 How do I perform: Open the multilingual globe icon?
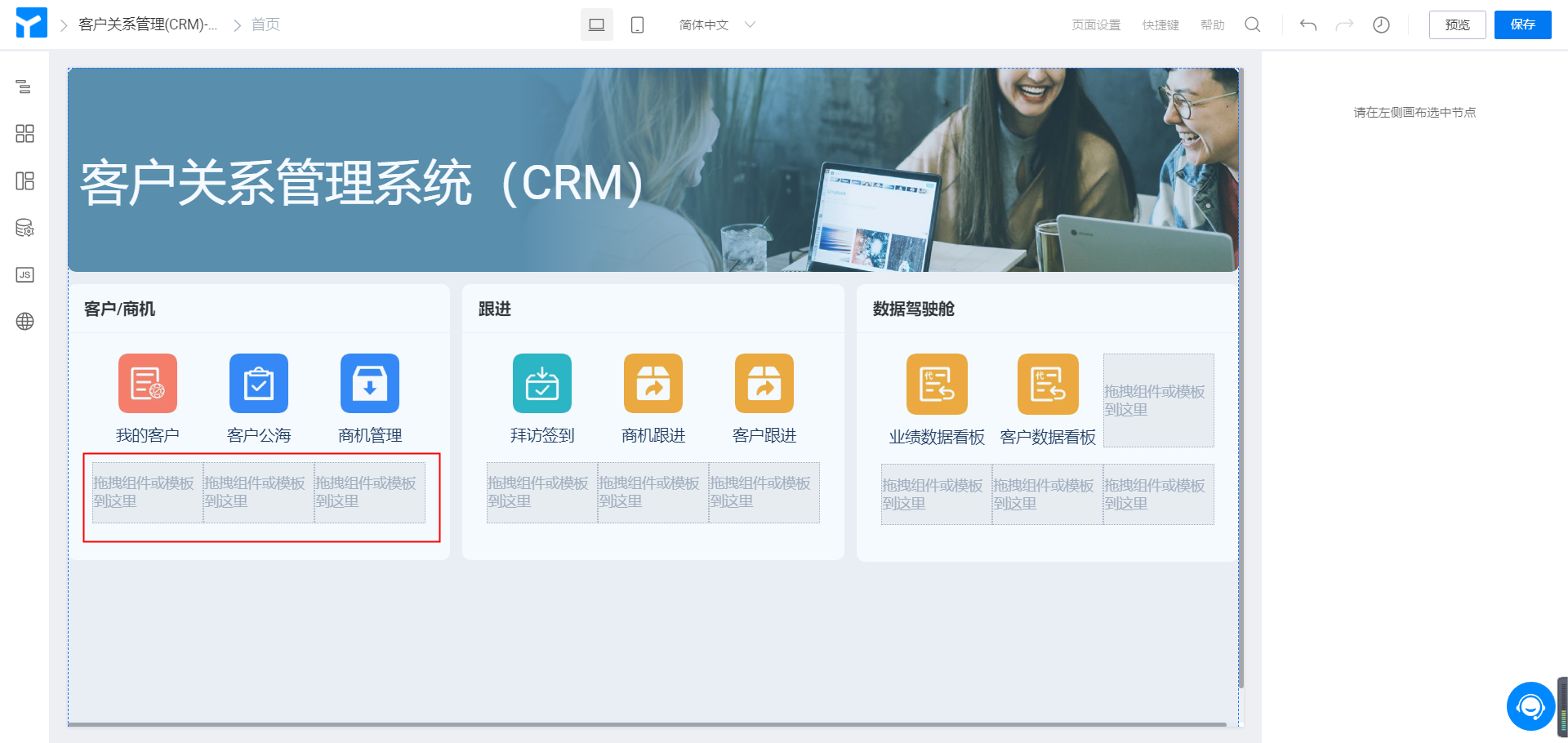point(24,322)
